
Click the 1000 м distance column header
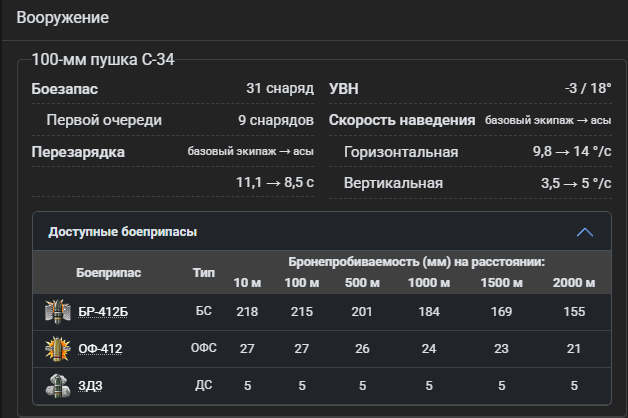(429, 283)
